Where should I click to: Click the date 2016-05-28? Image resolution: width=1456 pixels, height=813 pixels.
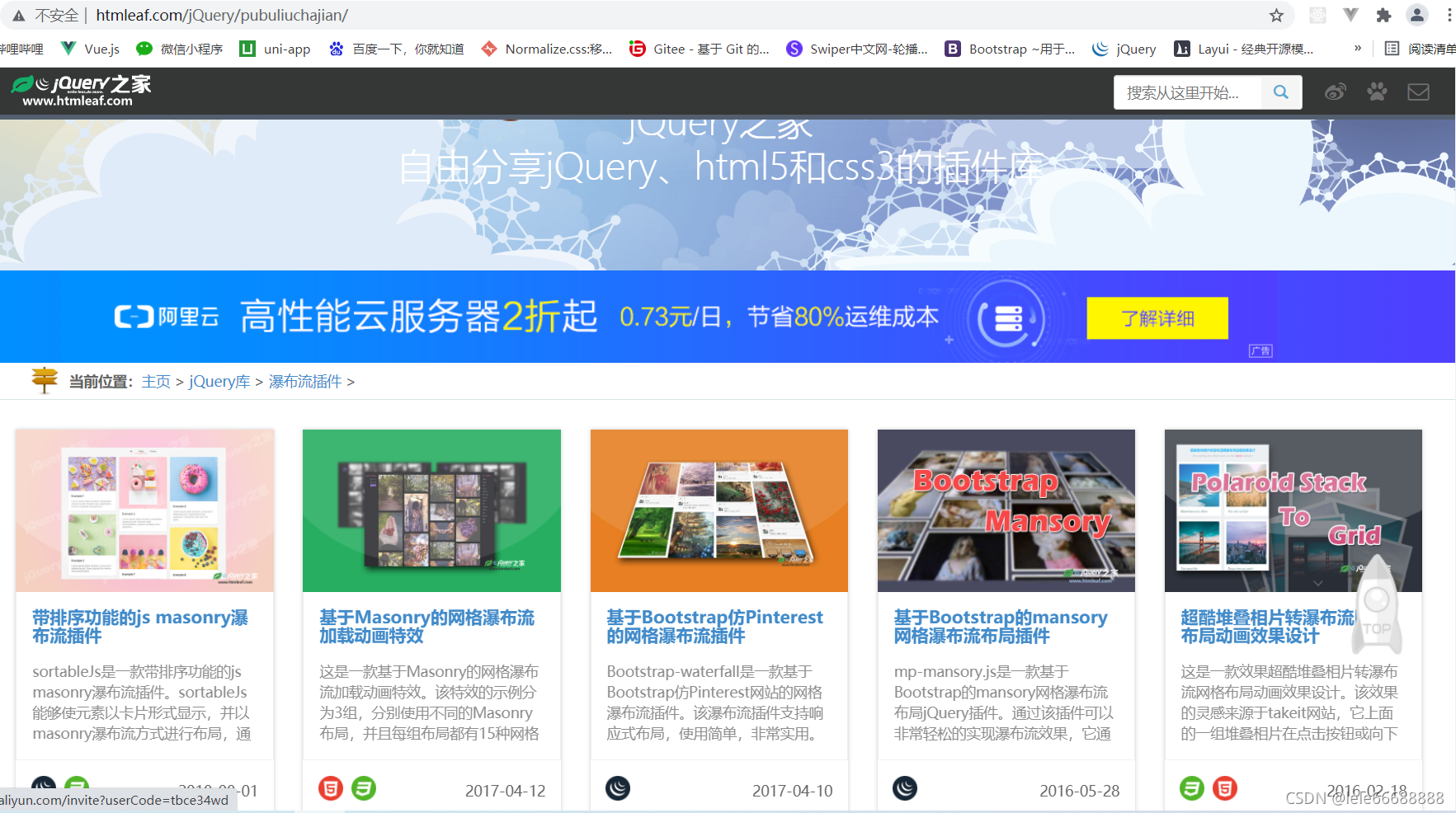pyautogui.click(x=1080, y=791)
